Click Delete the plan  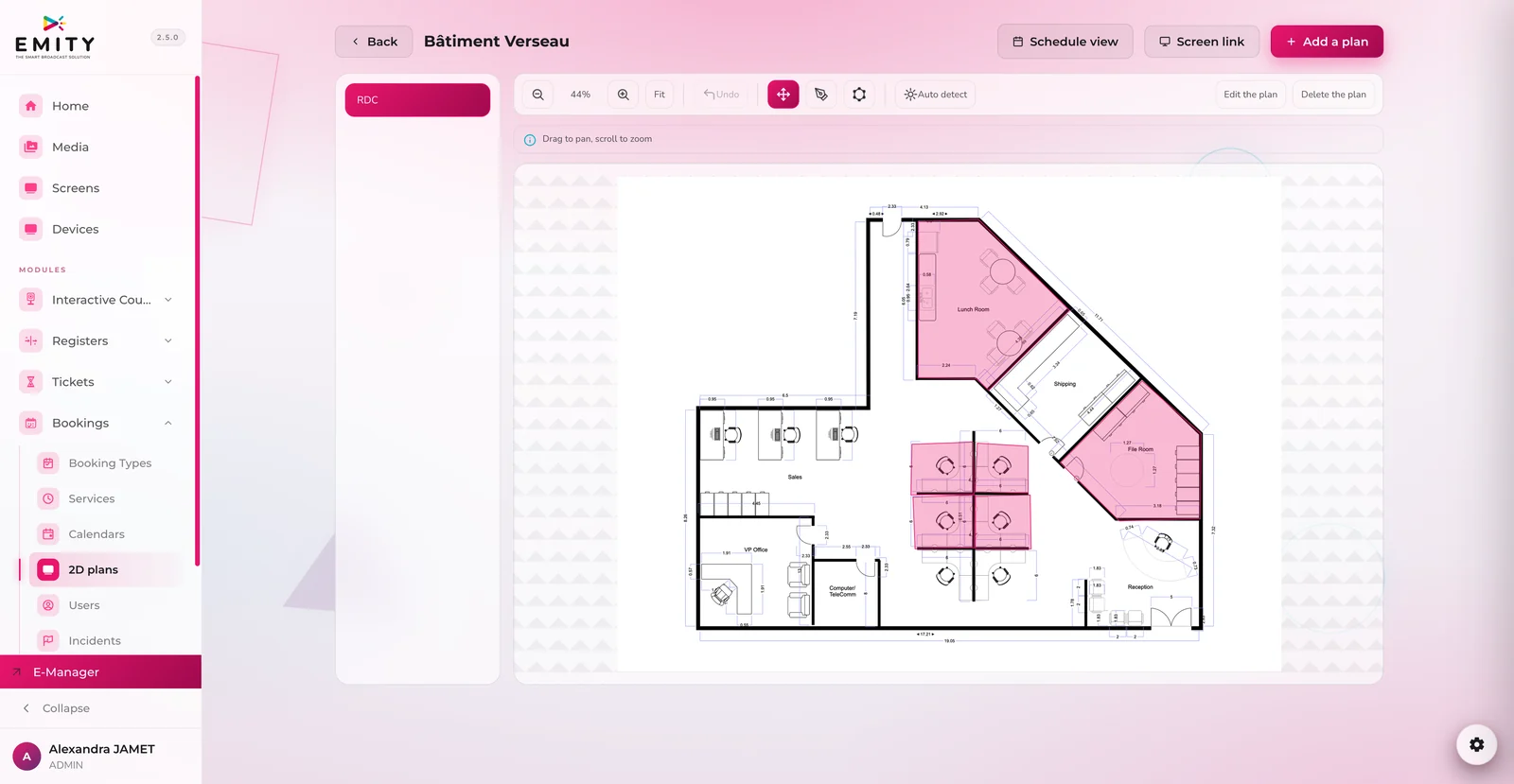pos(1333,95)
